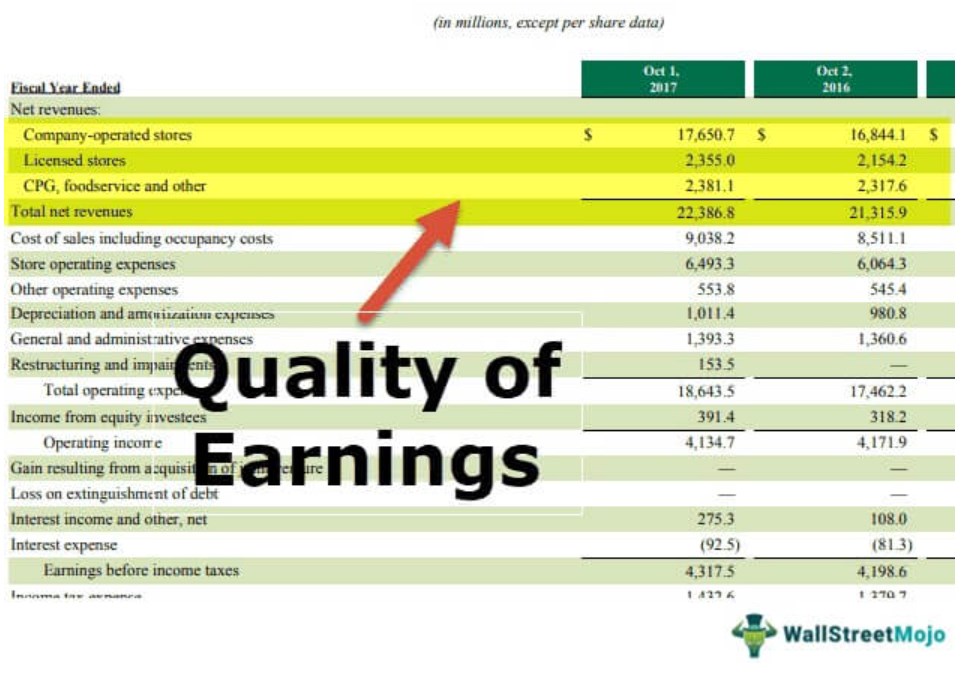Click the value 16,844.1
The height and width of the screenshot is (676, 964).
878,135
